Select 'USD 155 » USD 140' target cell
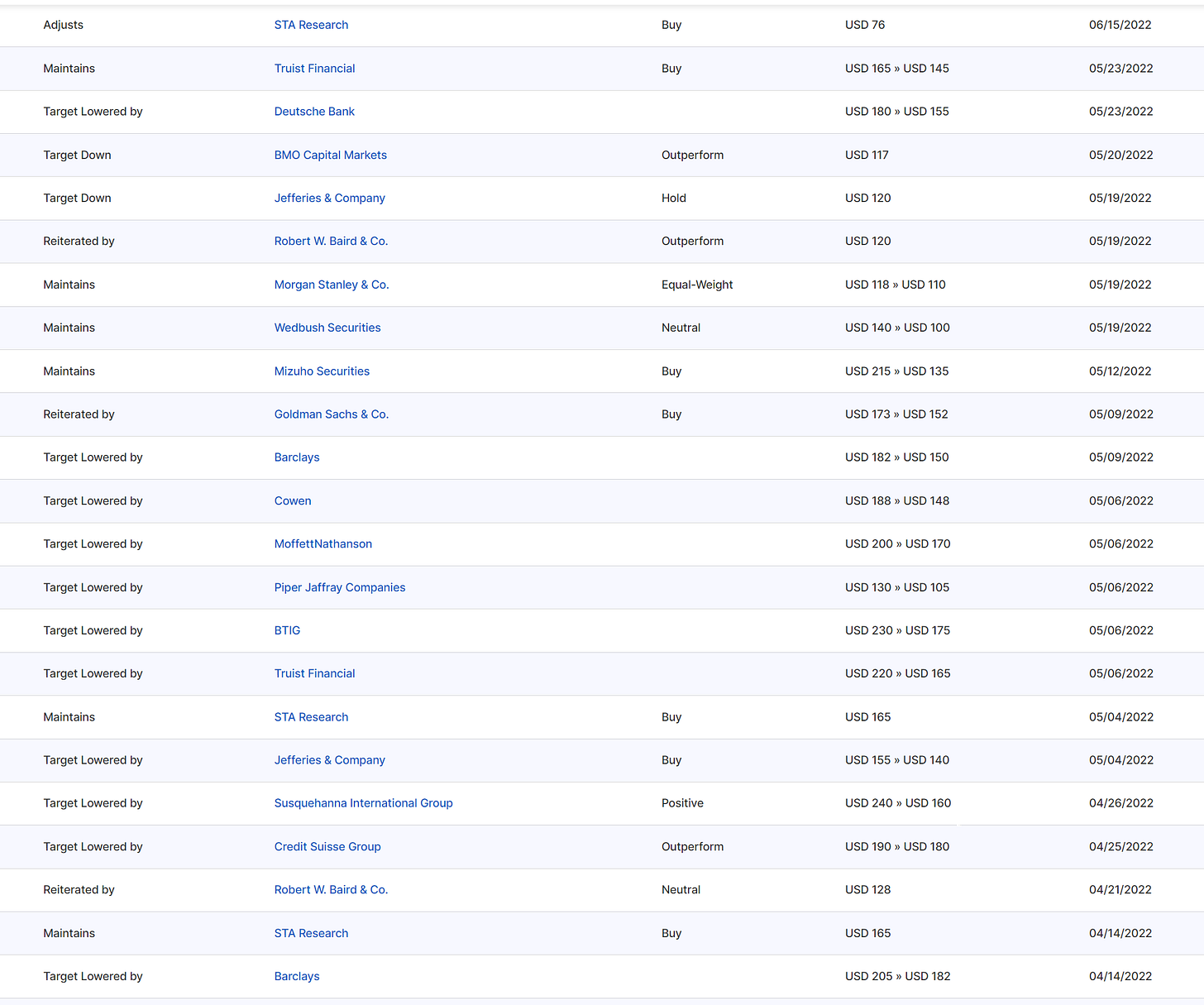This screenshot has width=1204, height=1005. coord(897,760)
